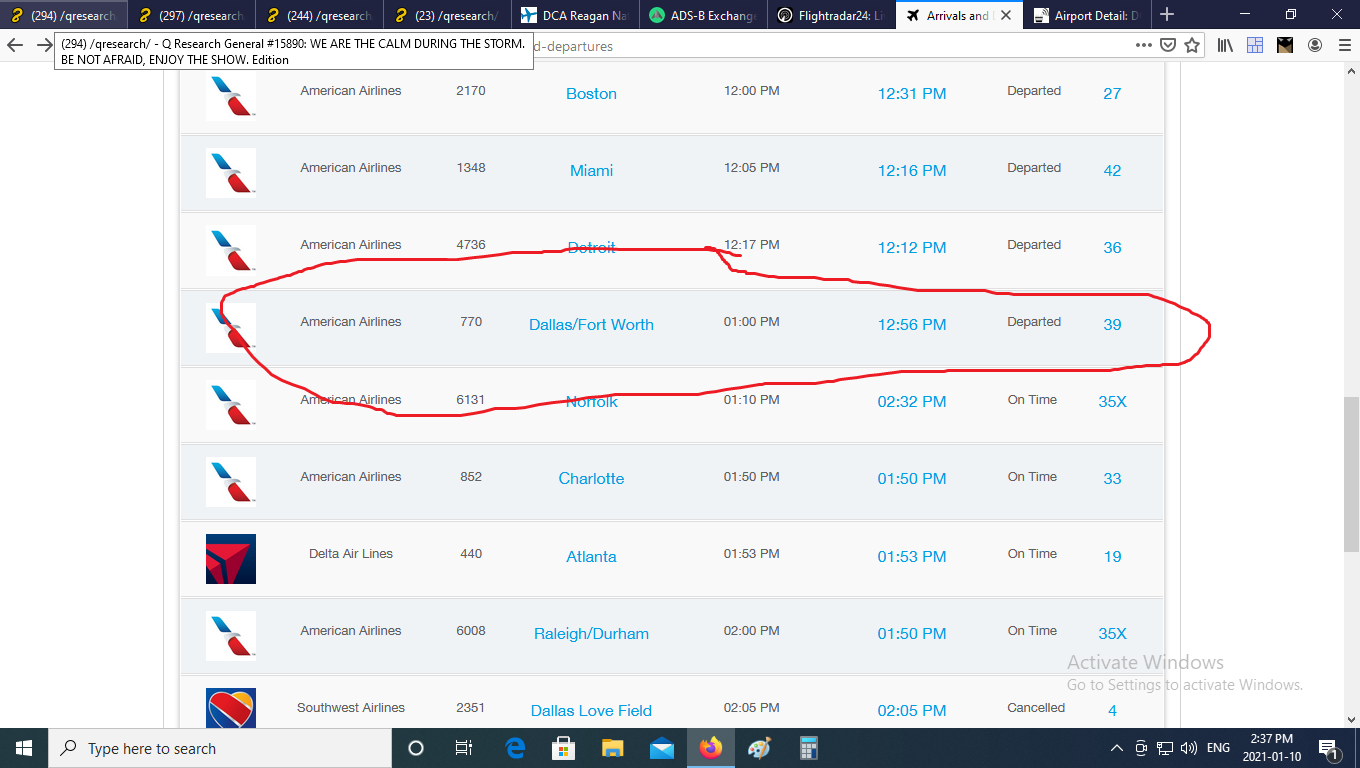Open Firefox hamburger menu
Image resolution: width=1360 pixels, height=768 pixels.
pos(1343,45)
